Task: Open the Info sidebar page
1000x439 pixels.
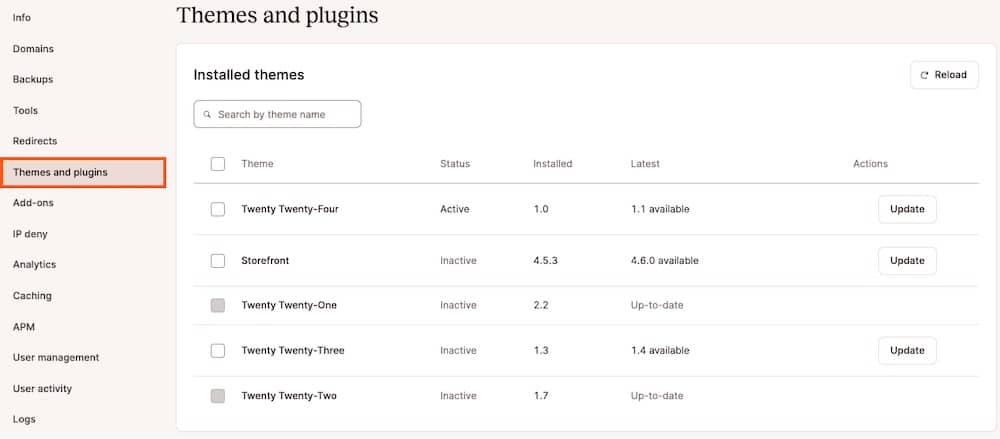Action: pos(22,18)
